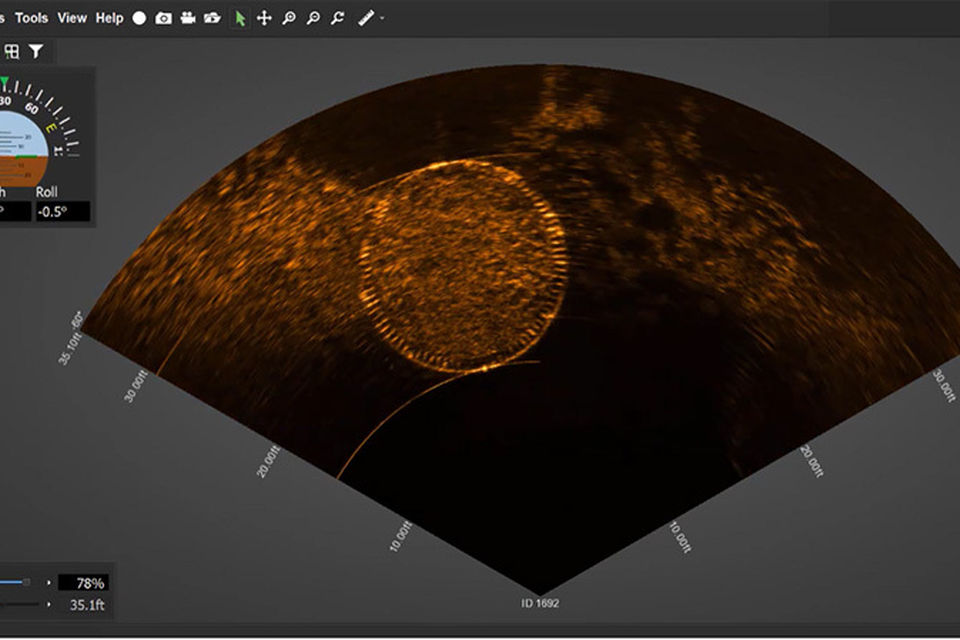Click the zoom reset magnifier icon

(338, 18)
